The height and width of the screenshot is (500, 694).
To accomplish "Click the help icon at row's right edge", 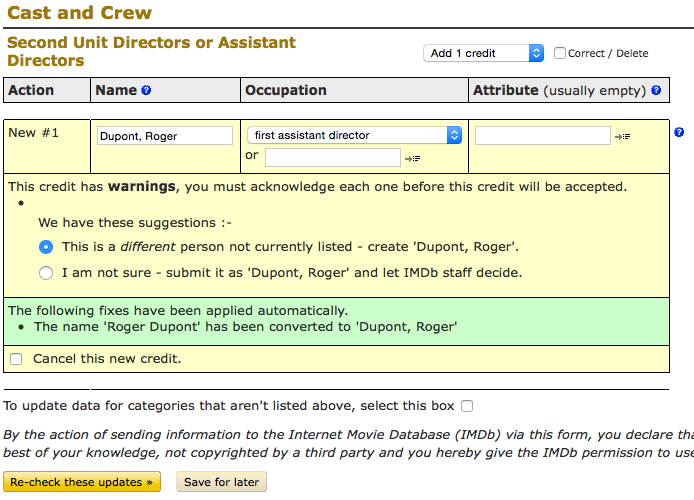I will click(679, 133).
